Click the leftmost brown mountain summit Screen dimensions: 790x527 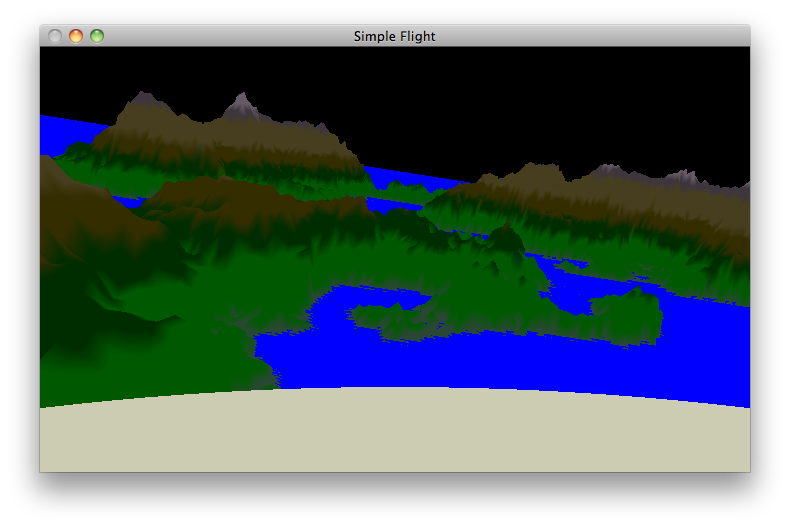point(137,101)
